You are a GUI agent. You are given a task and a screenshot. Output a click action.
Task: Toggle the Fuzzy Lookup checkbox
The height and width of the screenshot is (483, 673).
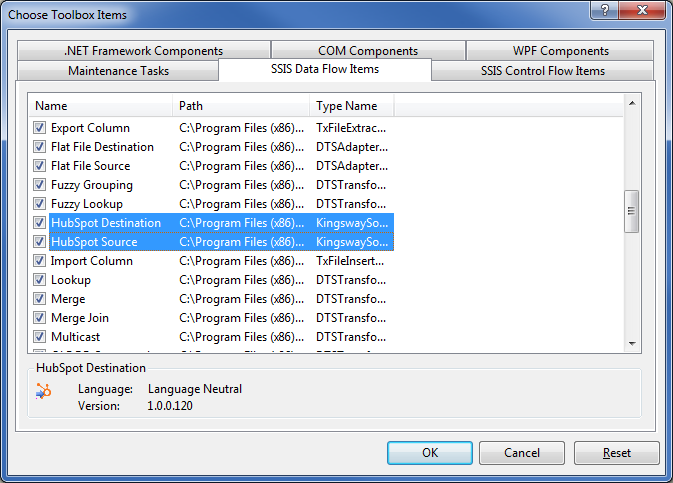(39, 204)
